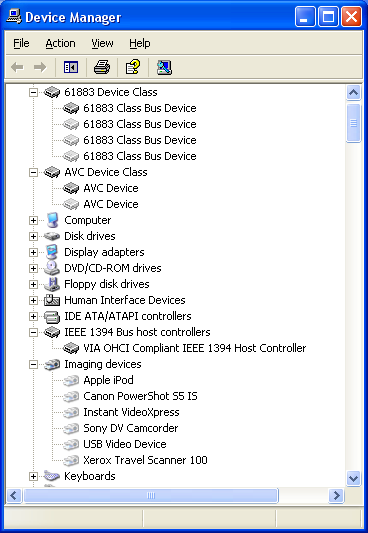Open the Action menu
The image size is (368, 533).
point(60,44)
